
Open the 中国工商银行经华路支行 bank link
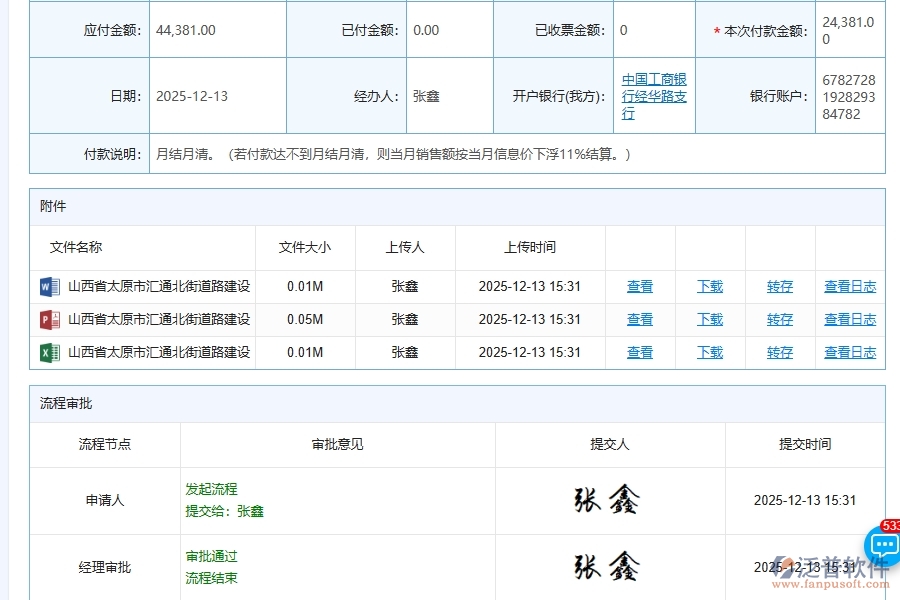pos(654,95)
